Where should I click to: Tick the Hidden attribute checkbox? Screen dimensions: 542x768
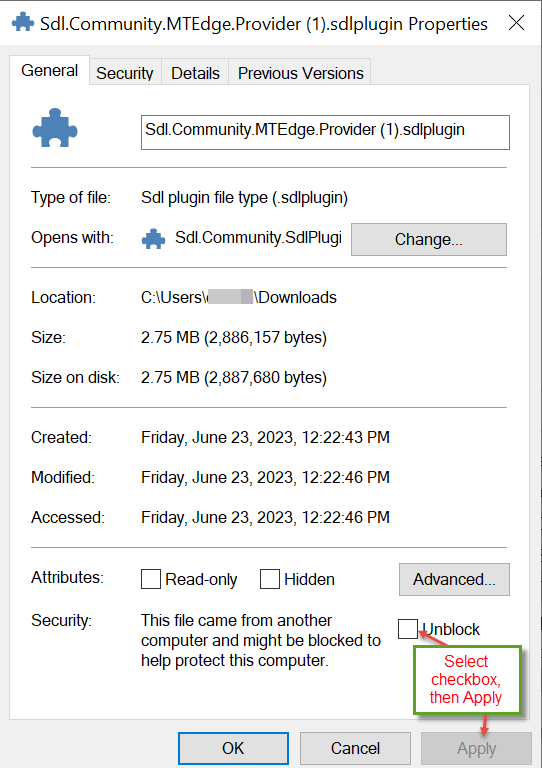coord(270,579)
